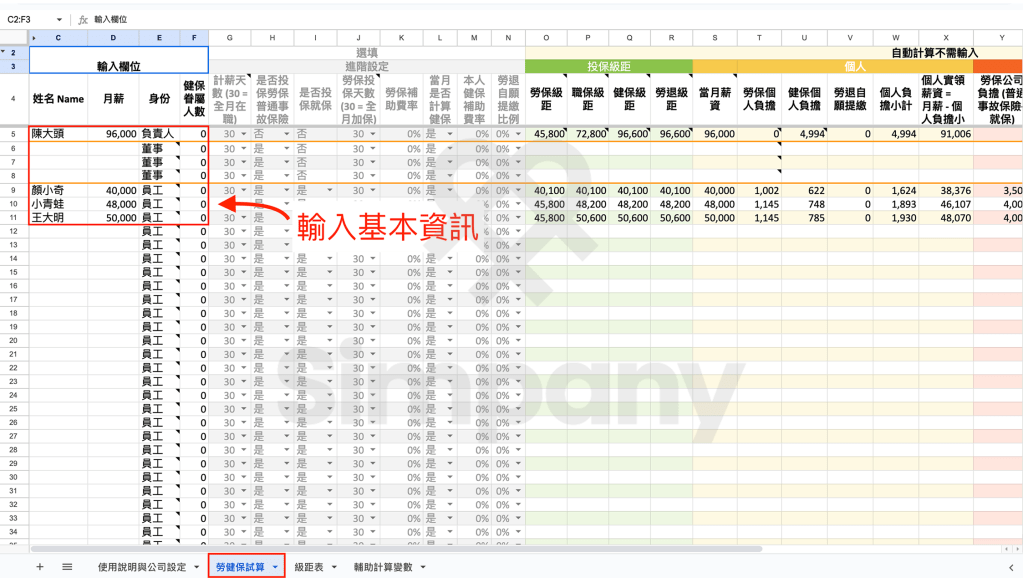1023x578 pixels.
Task: Switch to the 使用說明與公司設定 sheet tab
Action: (x=140, y=565)
